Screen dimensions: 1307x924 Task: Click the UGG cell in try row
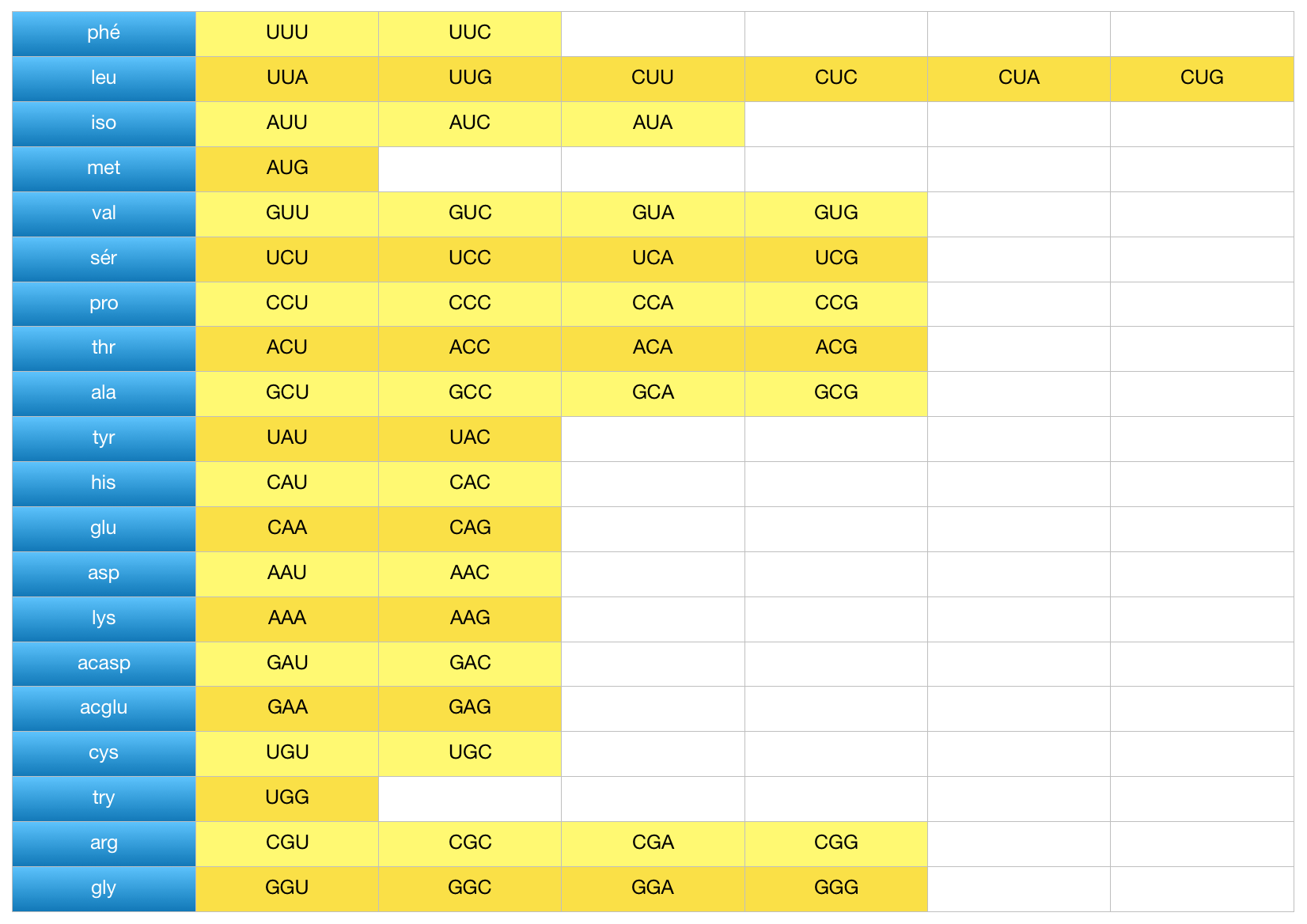[x=286, y=798]
